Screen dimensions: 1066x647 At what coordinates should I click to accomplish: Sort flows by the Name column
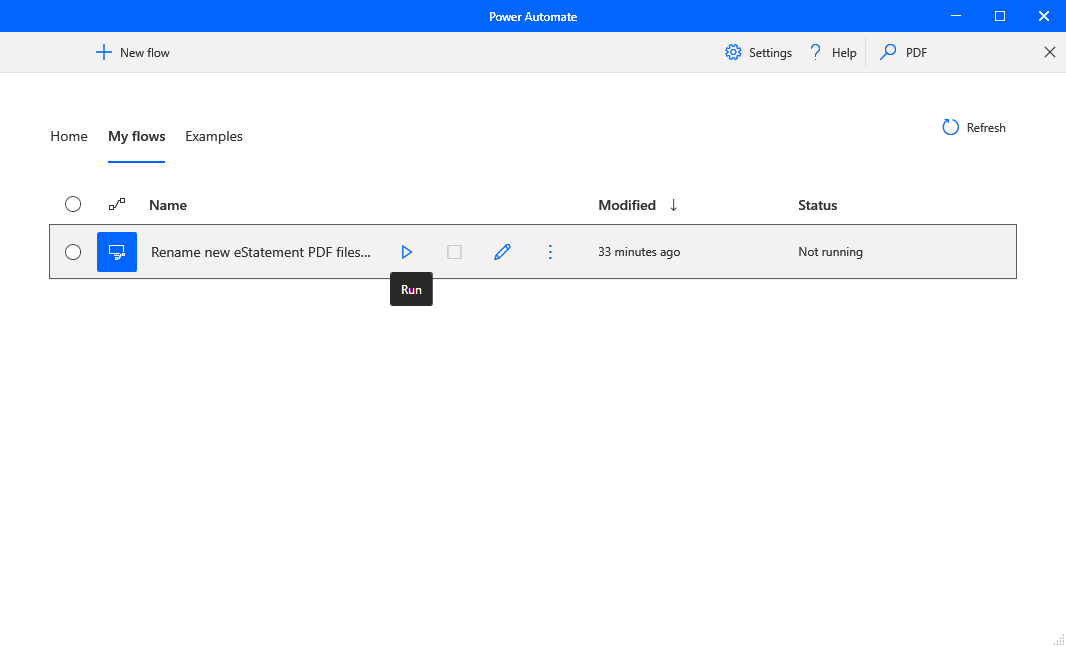(x=168, y=205)
